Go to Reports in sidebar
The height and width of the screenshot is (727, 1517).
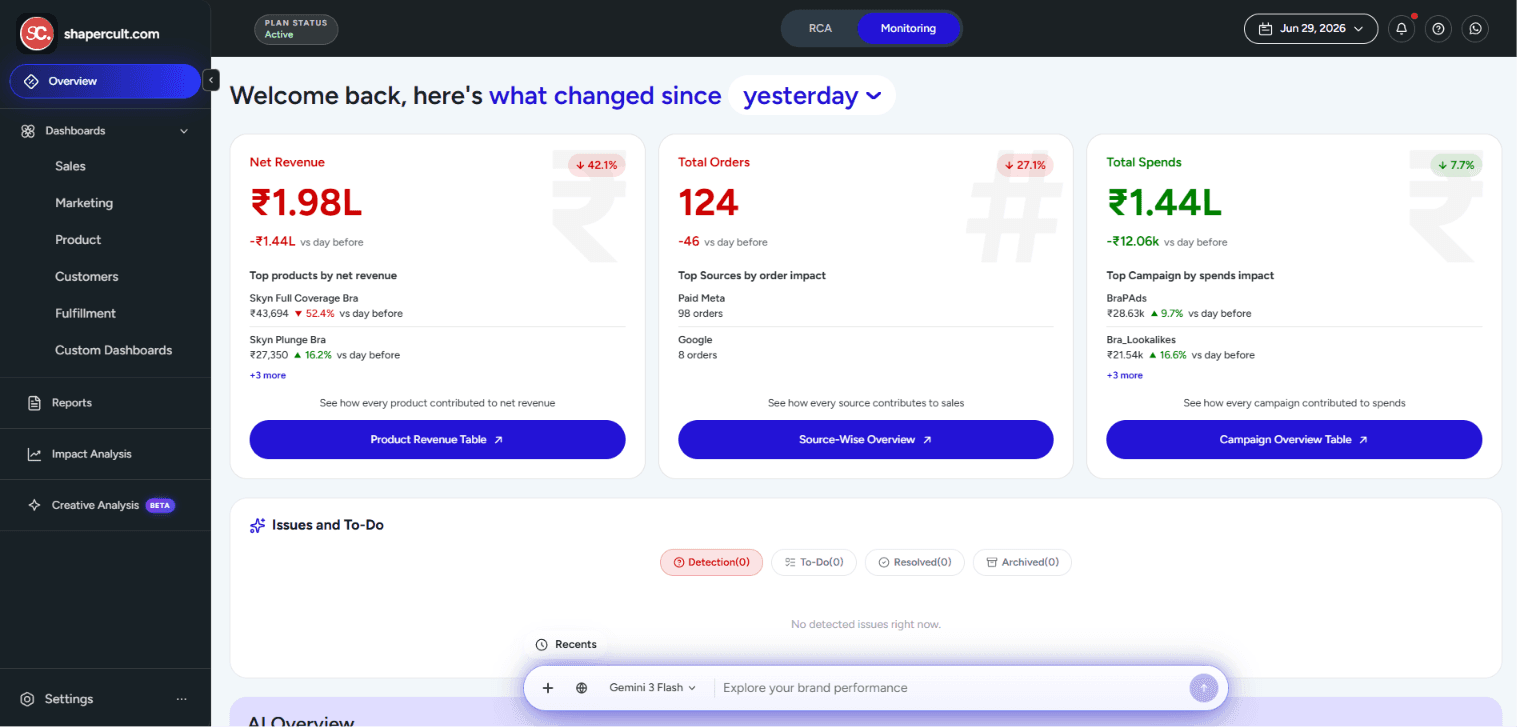tap(72, 403)
